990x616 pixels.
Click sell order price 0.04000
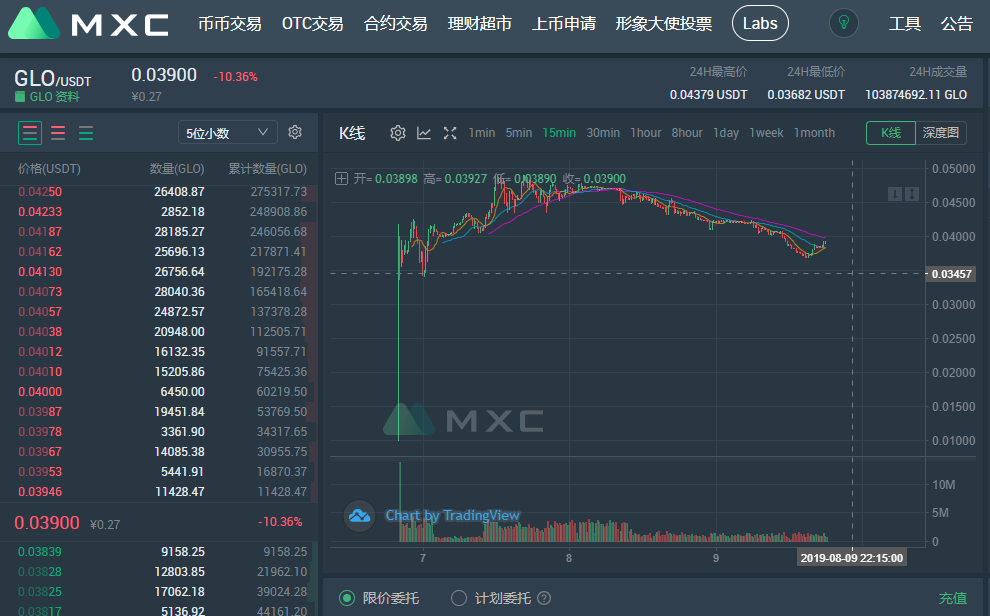[40, 391]
